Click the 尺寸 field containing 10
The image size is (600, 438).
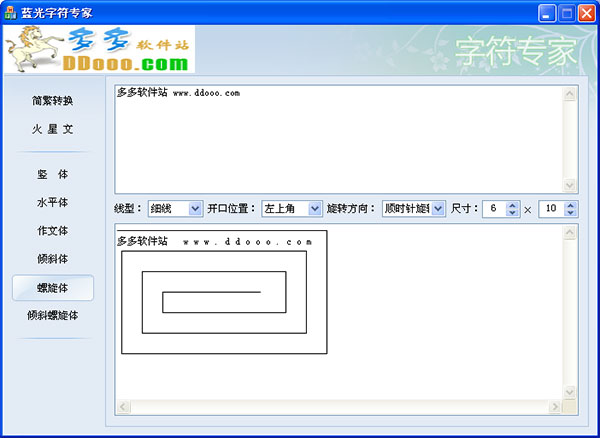552,209
